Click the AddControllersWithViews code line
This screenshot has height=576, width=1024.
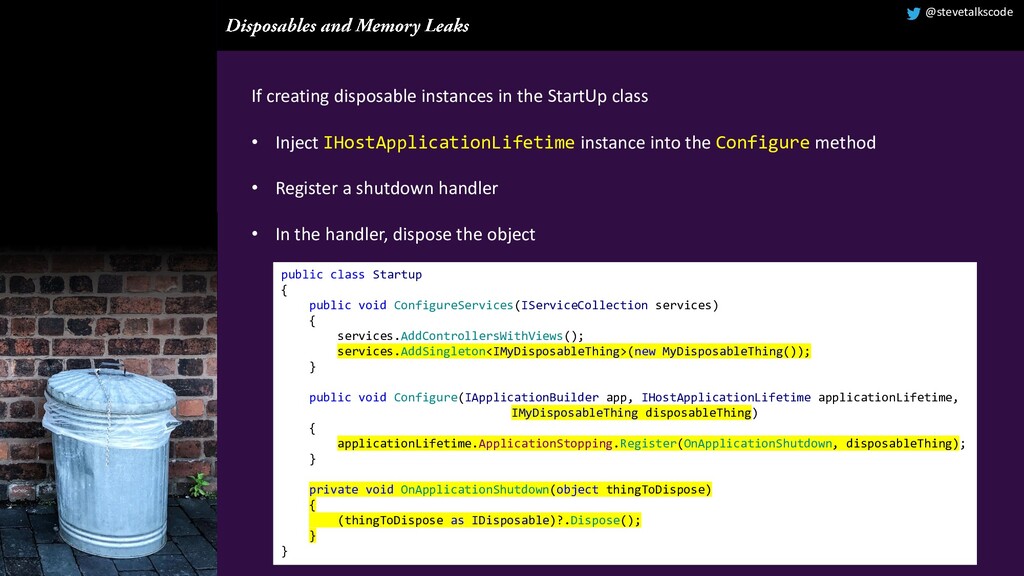460,336
